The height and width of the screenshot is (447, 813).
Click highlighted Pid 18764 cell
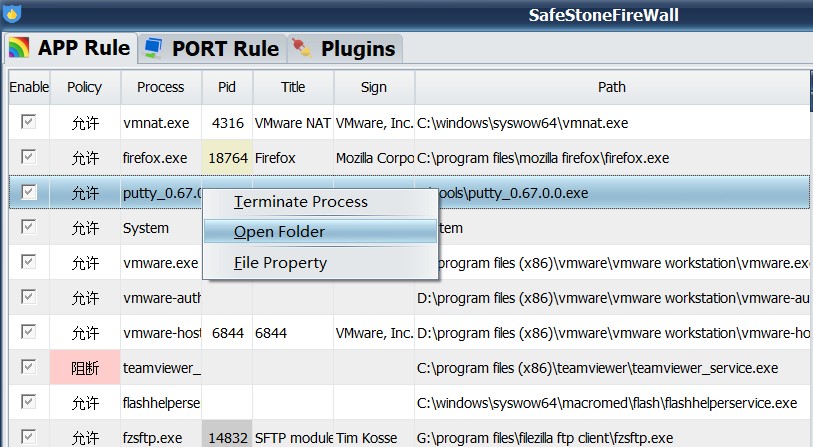[227, 158]
